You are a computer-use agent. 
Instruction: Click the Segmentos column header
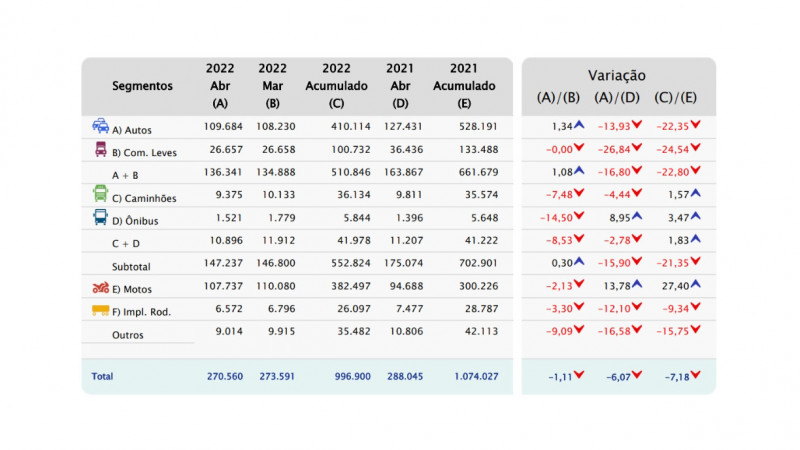pyautogui.click(x=142, y=87)
